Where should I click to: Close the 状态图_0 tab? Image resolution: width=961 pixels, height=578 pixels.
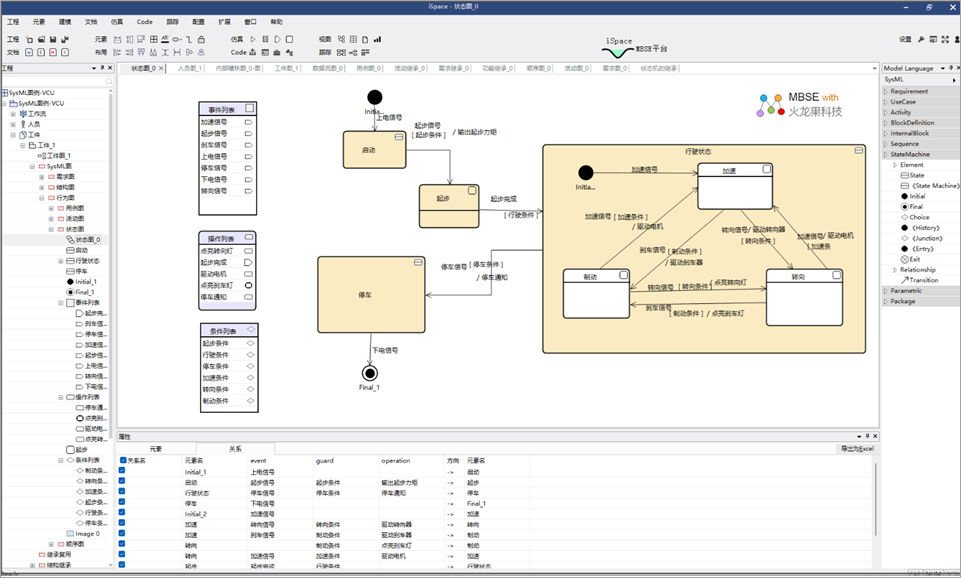(161, 68)
